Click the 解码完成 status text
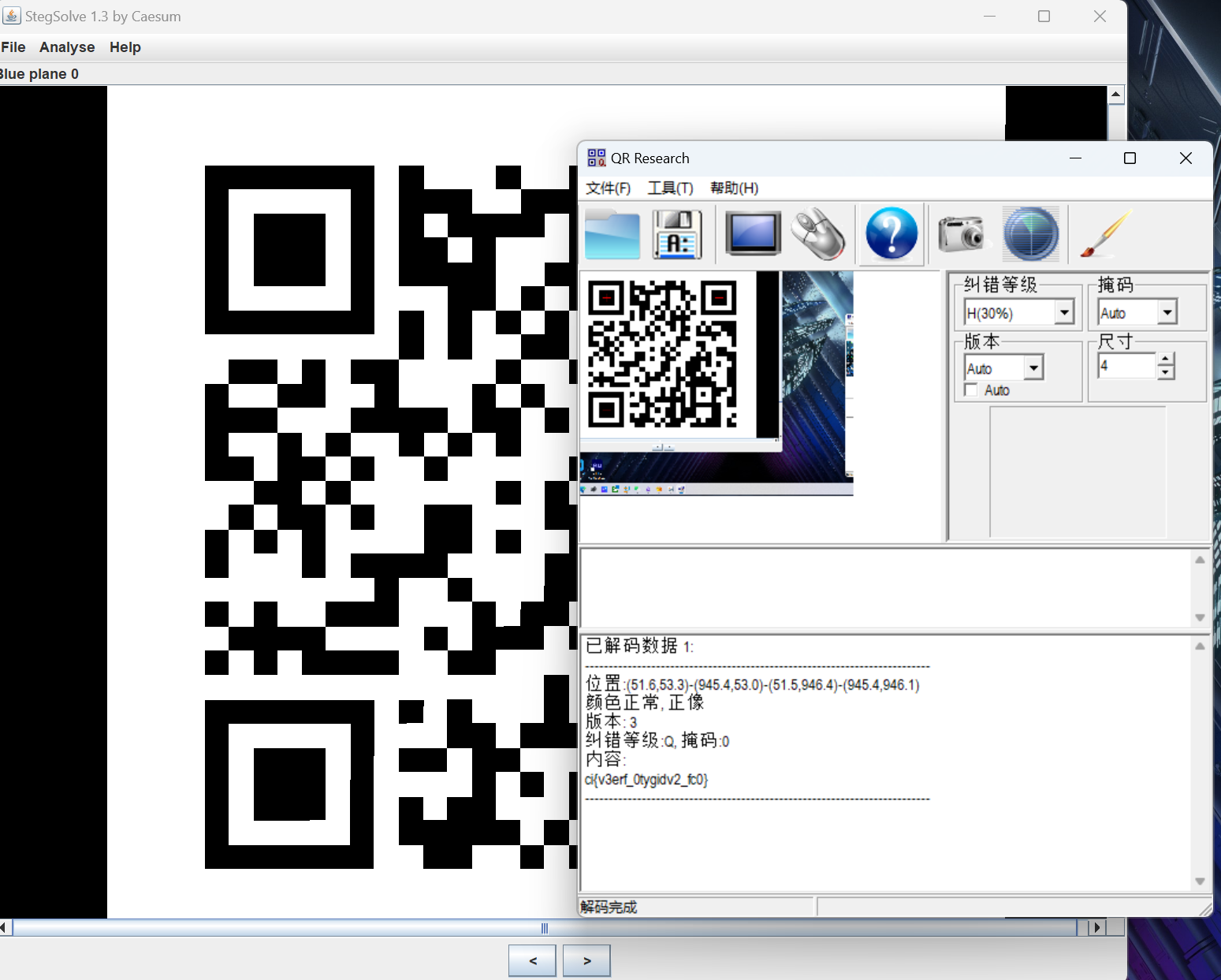 [609, 907]
